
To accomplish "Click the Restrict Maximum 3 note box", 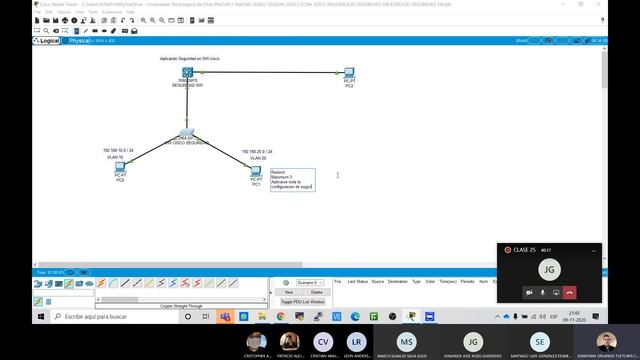I will pos(293,180).
